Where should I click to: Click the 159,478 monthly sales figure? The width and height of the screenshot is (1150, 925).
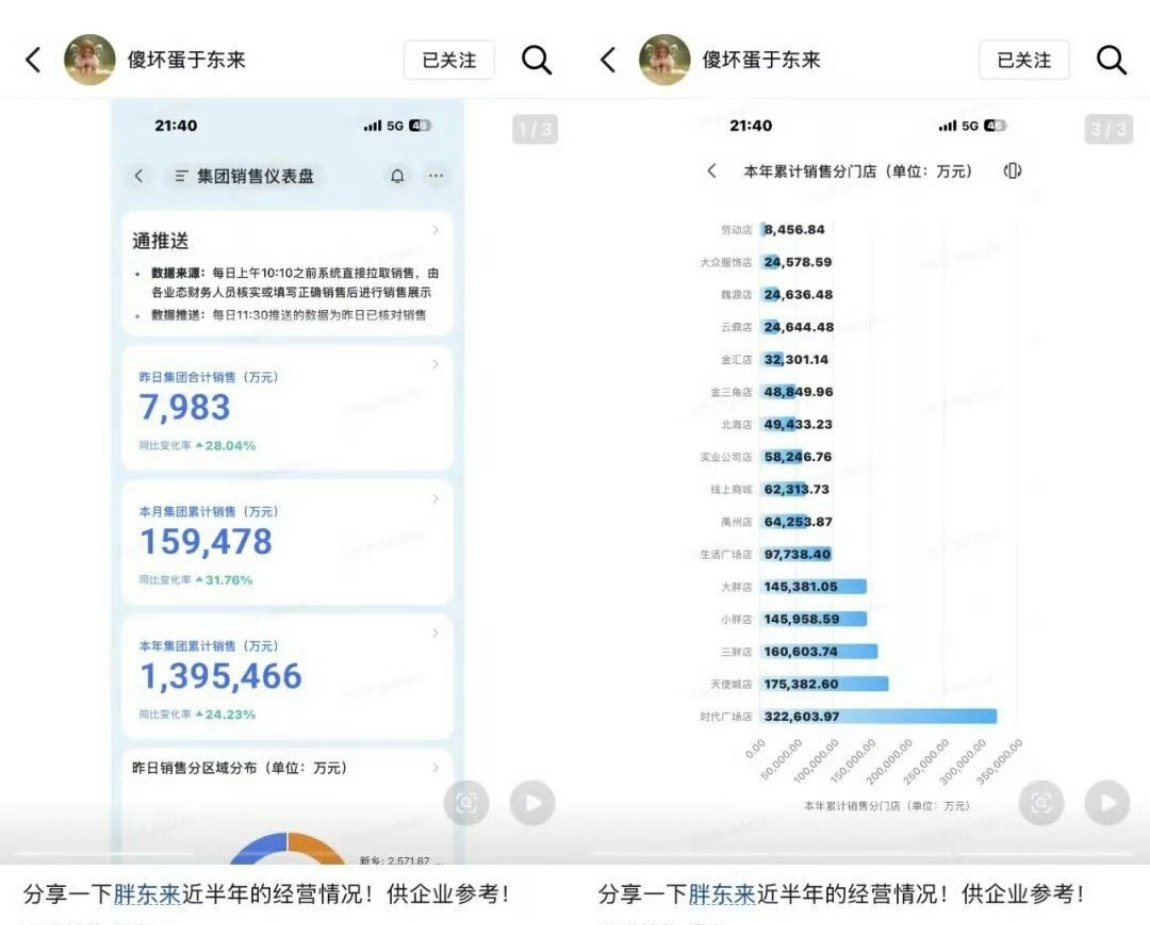pyautogui.click(x=206, y=542)
